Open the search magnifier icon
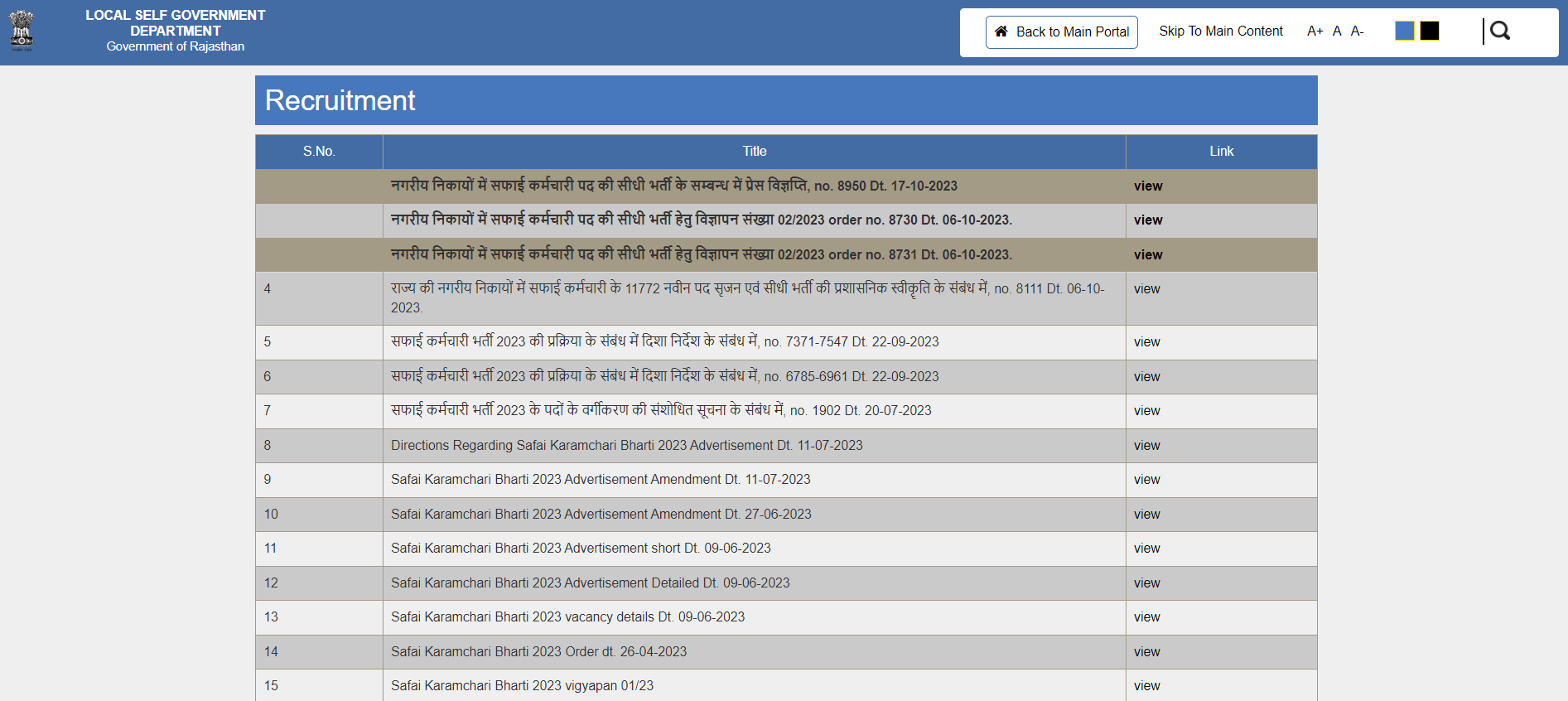Viewport: 1568px width, 701px height. pos(1500,31)
